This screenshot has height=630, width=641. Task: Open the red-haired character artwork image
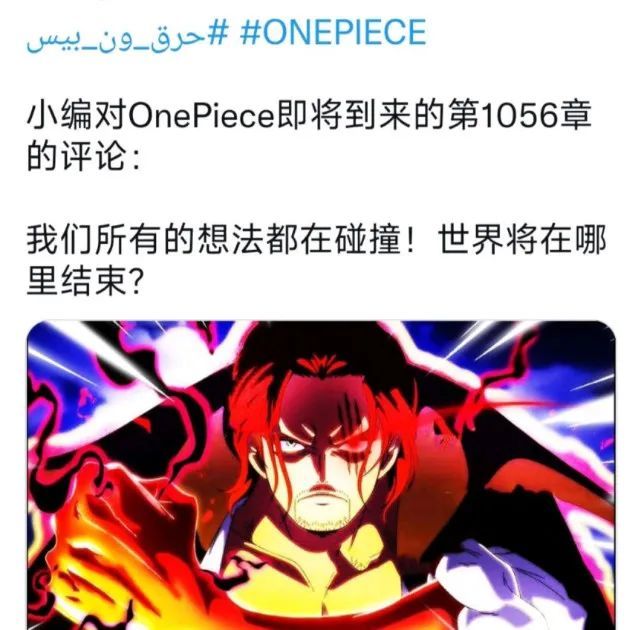tap(321, 475)
